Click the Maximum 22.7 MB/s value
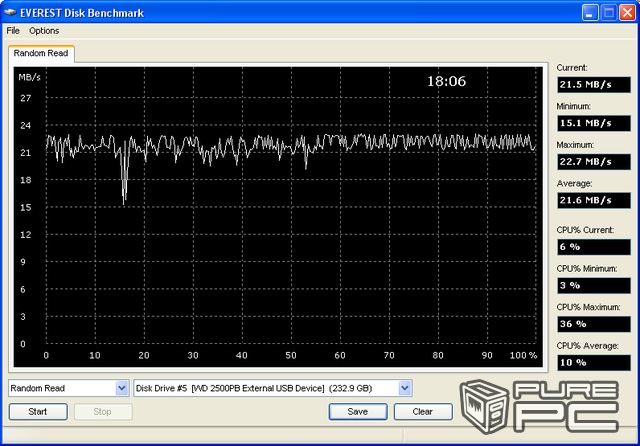Screen dimensions: 640x446 [594, 162]
